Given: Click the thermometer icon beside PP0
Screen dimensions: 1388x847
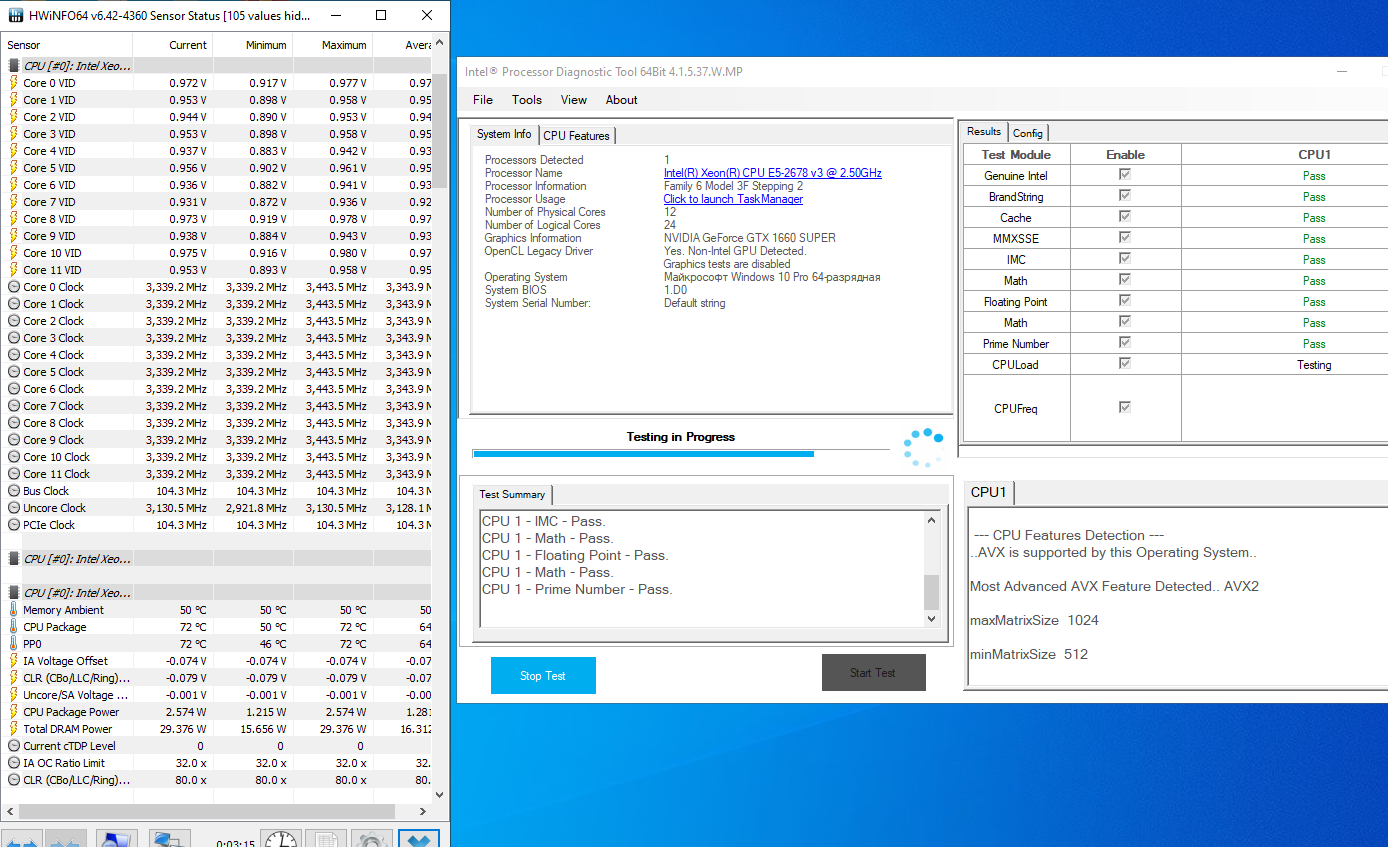Looking at the screenshot, I should pos(13,644).
